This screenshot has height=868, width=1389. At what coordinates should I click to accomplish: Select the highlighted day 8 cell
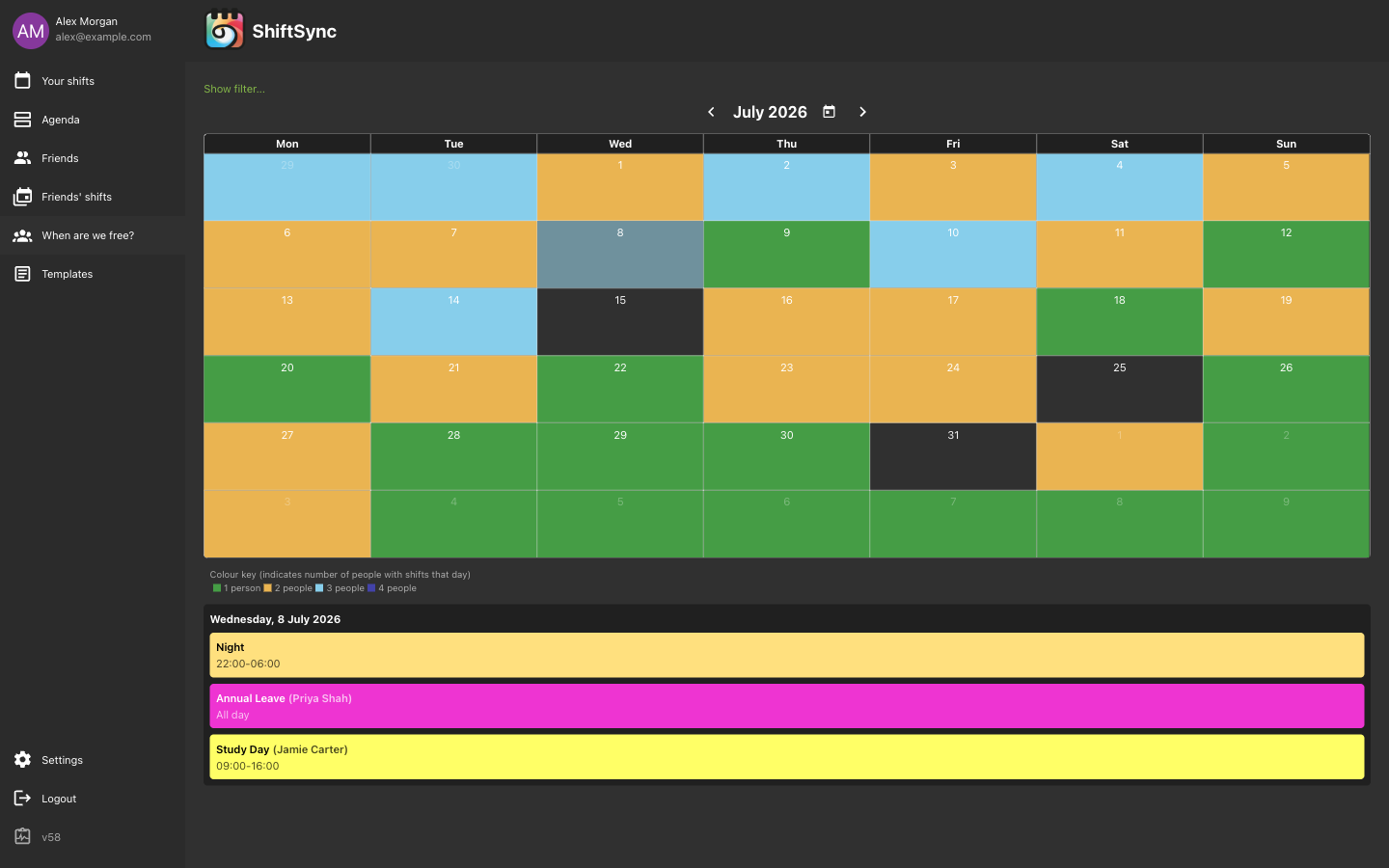[620, 255]
